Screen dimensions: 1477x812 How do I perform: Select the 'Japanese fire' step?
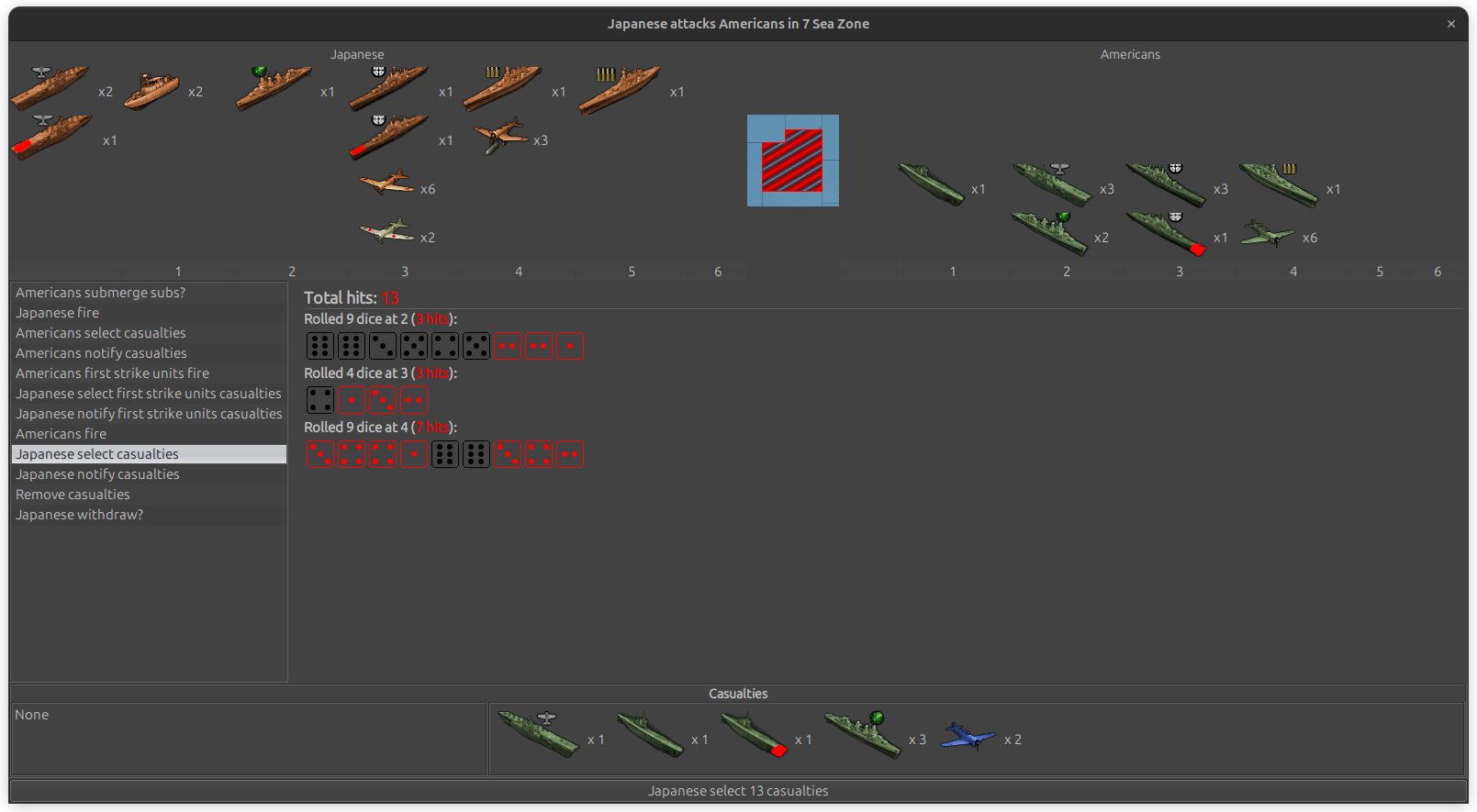[x=149, y=313]
